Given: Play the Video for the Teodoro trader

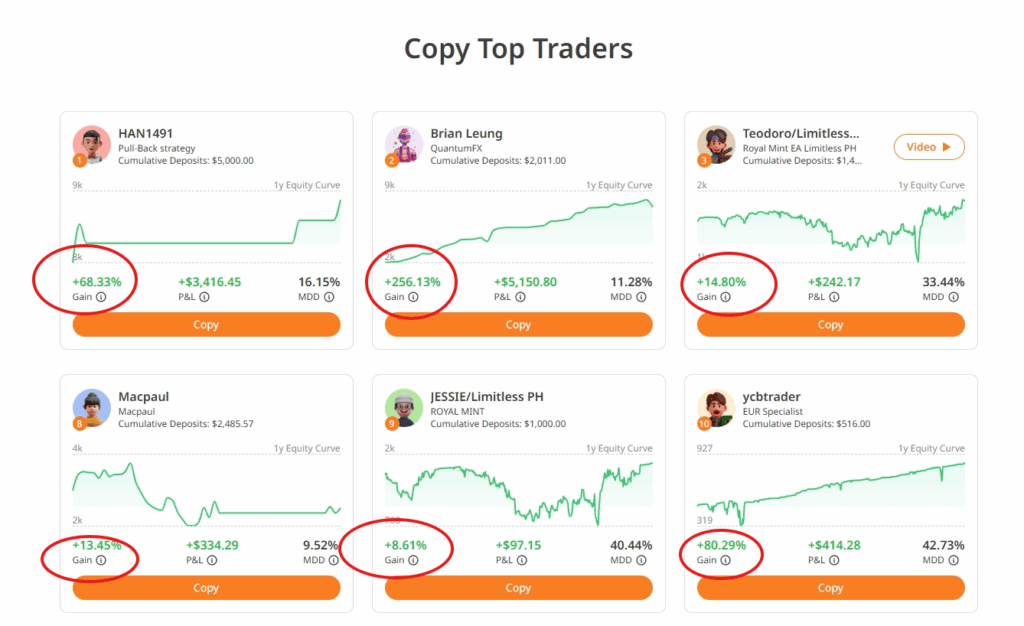Looking at the screenshot, I should coord(929,147).
